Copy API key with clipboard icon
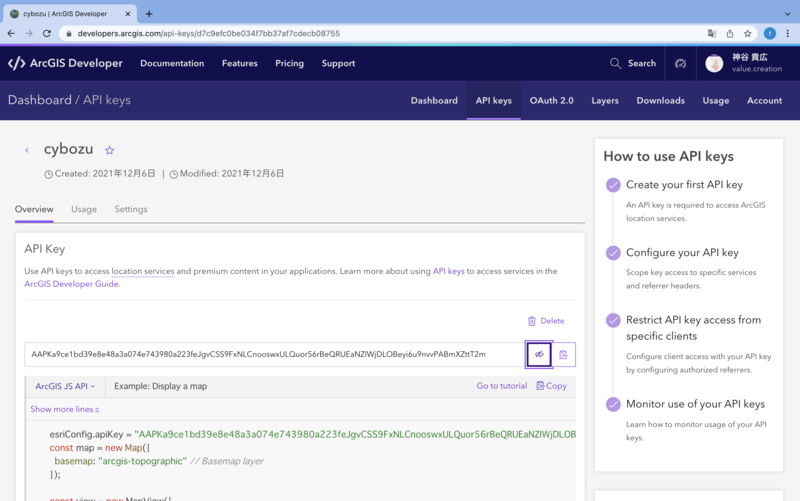 [x=563, y=355]
